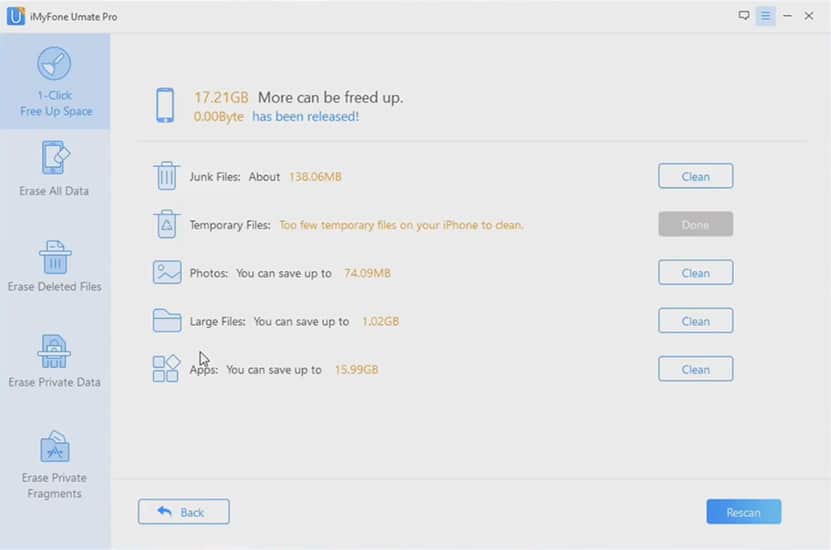Viewport: 831px width, 550px height.
Task: Click the 0.00Byte released value
Action: point(218,116)
